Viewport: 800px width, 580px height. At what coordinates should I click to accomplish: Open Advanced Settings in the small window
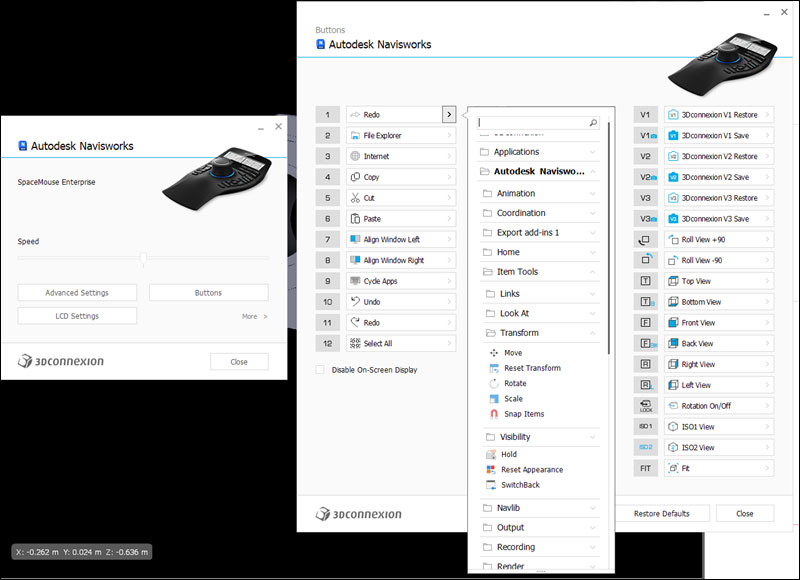point(77,293)
